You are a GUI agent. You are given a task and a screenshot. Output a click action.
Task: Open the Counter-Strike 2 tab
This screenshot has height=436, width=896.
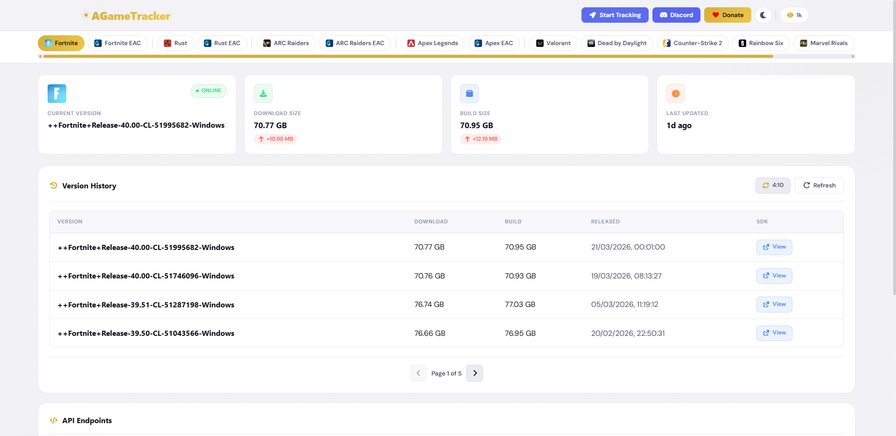coord(692,43)
